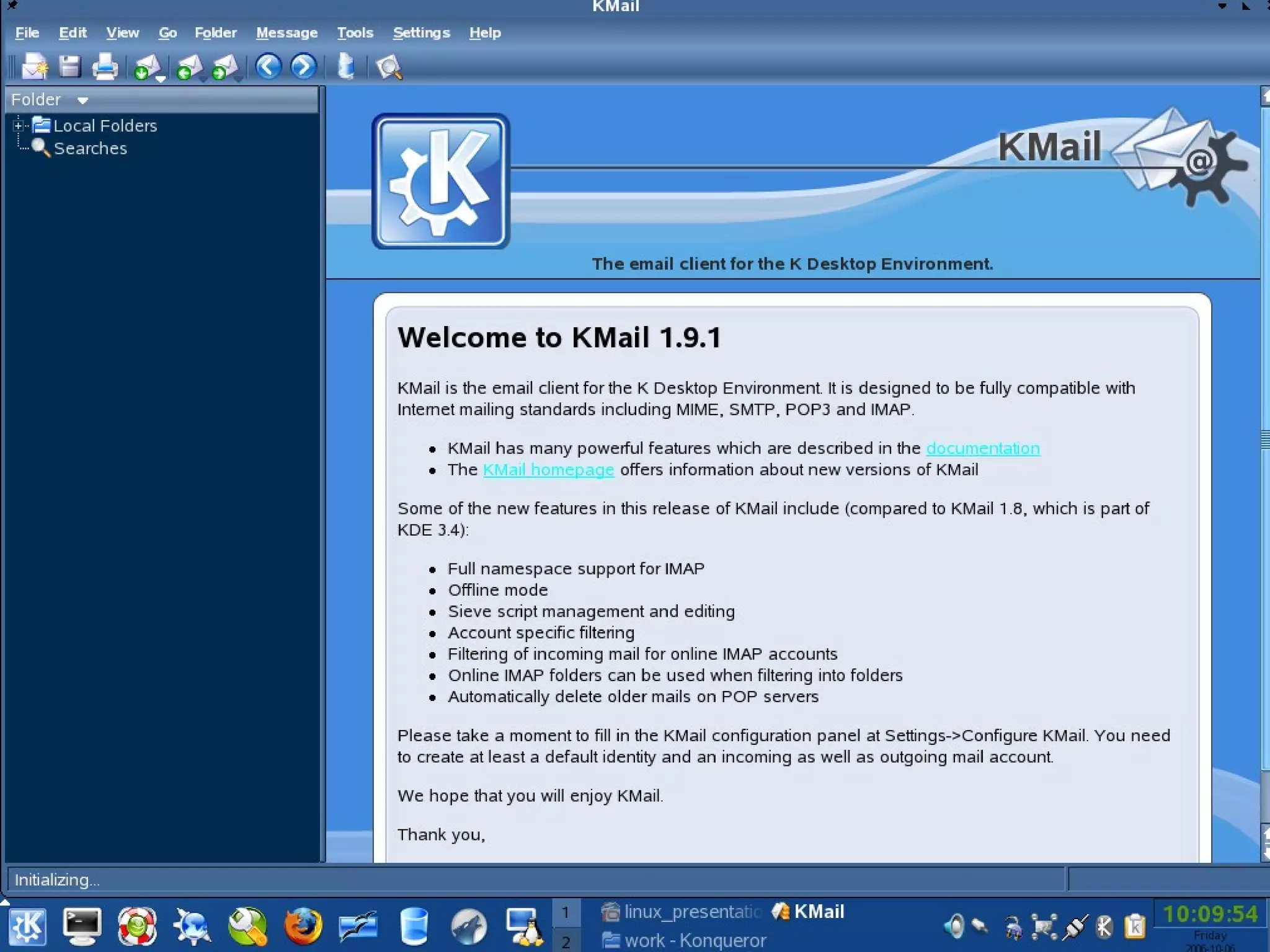Expand the Local Folders tree node

pos(18,126)
